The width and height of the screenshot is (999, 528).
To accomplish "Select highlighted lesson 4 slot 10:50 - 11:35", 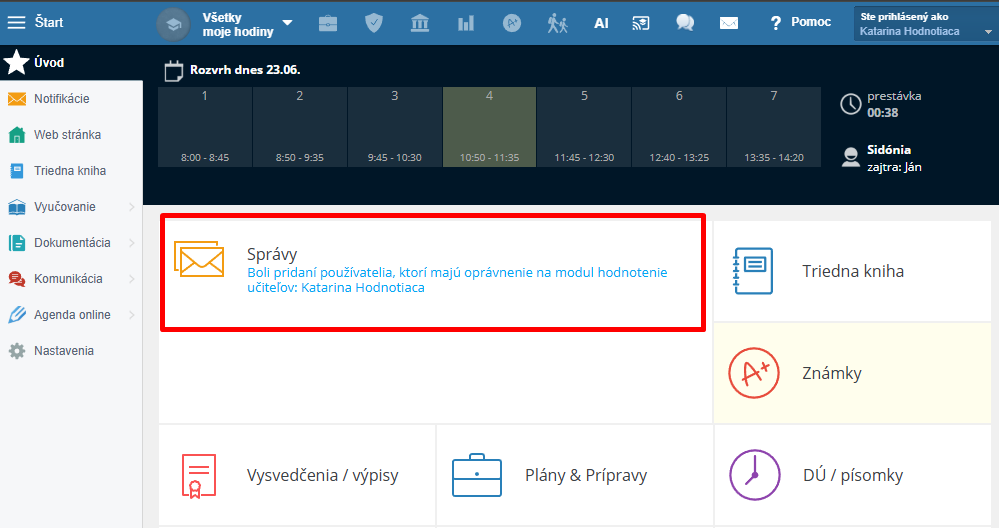I will (489, 127).
